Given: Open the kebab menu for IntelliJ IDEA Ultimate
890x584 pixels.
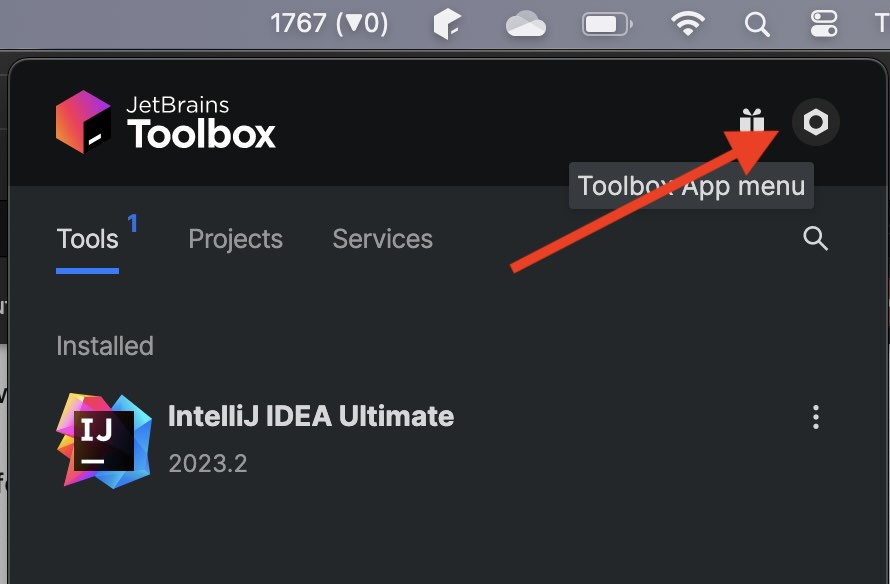Looking at the screenshot, I should click(816, 417).
